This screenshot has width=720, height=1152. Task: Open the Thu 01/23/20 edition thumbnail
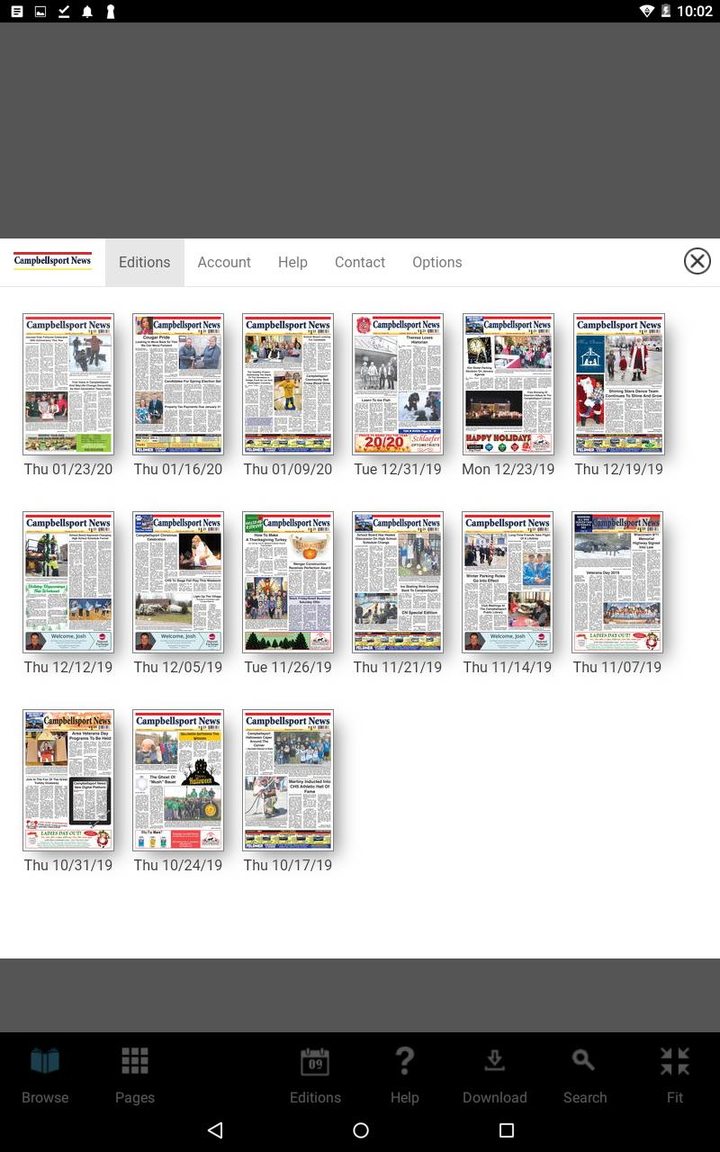click(x=68, y=384)
